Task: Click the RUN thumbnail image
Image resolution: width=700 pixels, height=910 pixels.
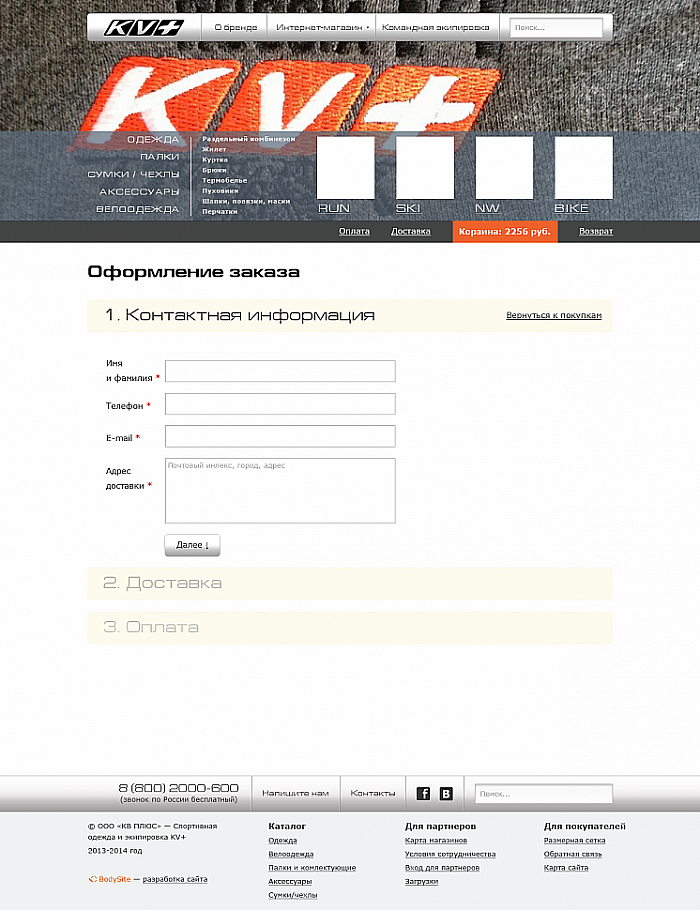Action: tap(345, 168)
